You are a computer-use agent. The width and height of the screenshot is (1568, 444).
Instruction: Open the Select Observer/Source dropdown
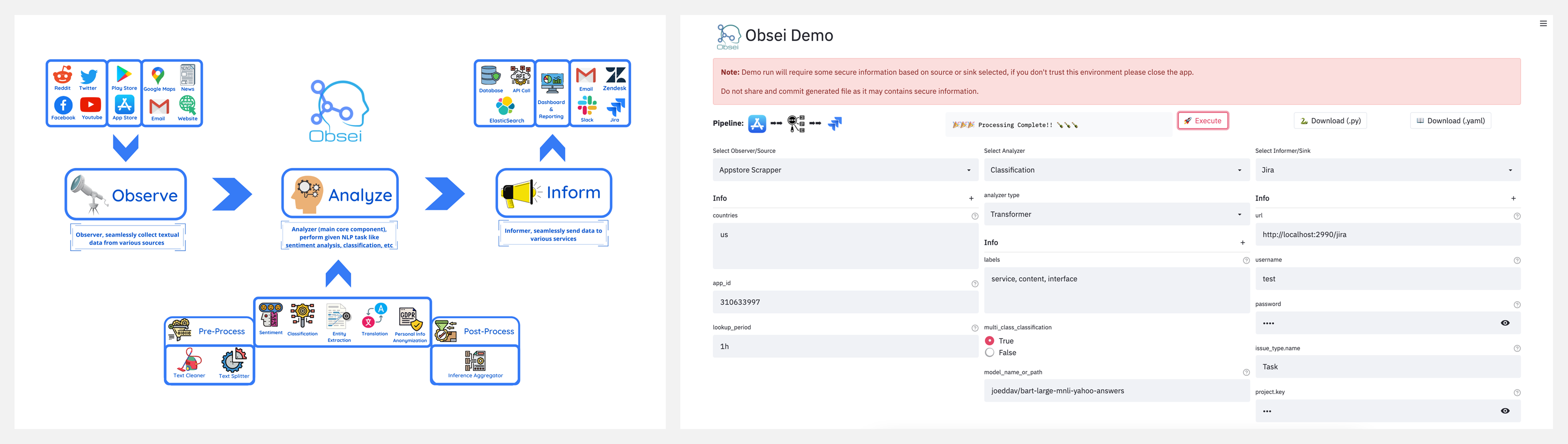pos(845,170)
